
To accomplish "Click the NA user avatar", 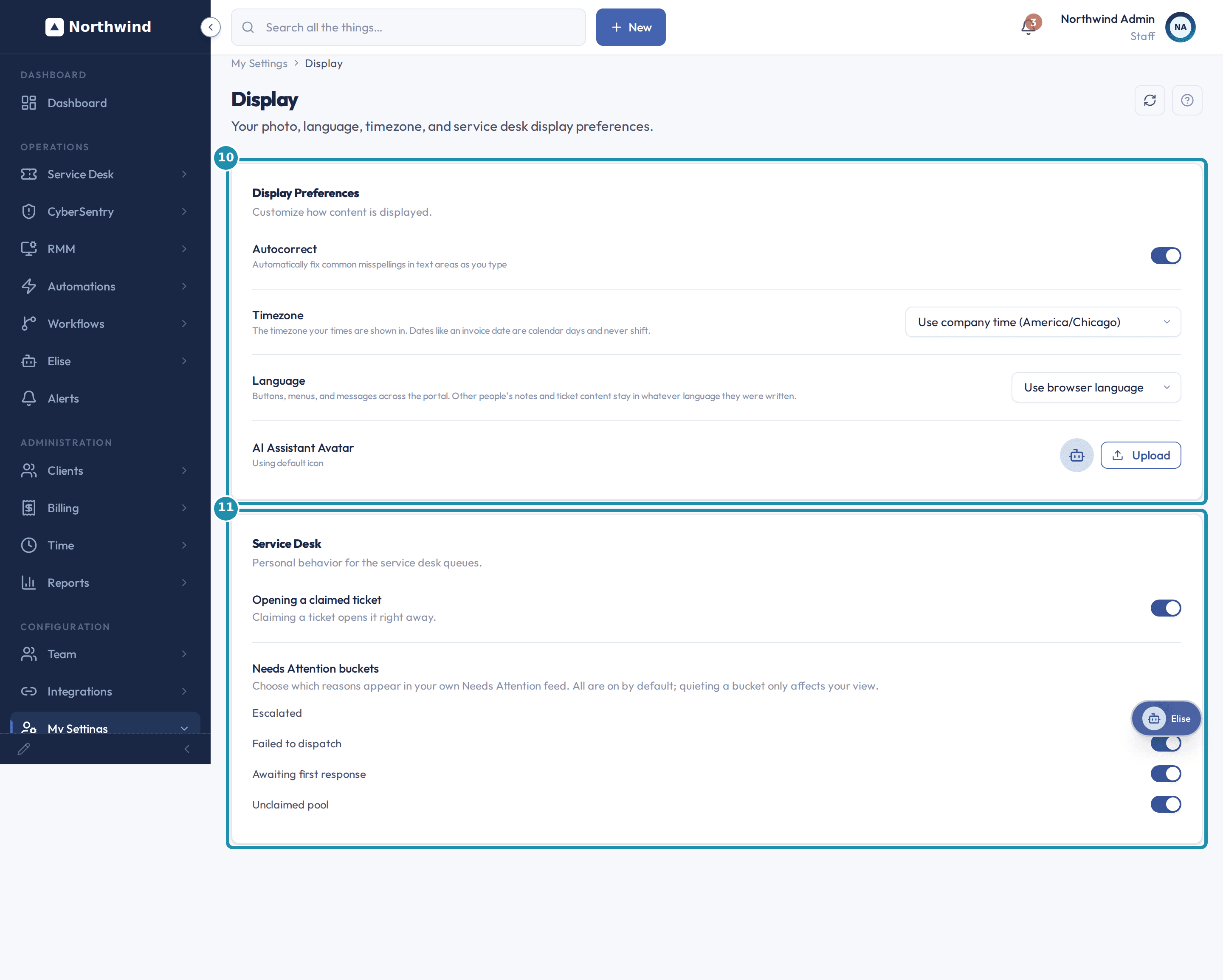I will (1181, 27).
